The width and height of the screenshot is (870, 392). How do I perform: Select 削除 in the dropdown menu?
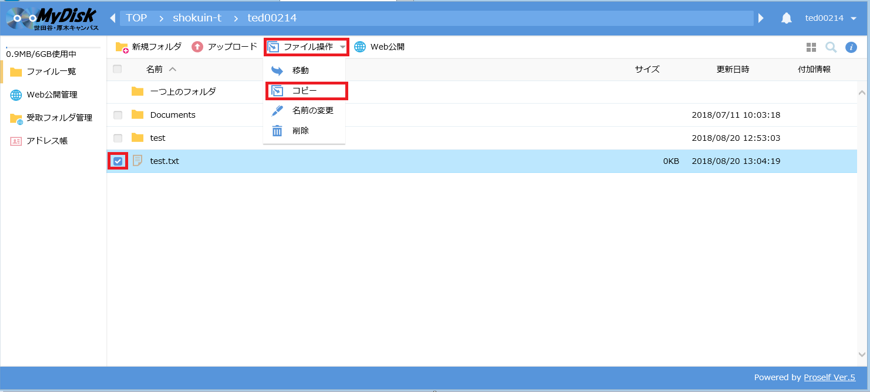[x=300, y=131]
